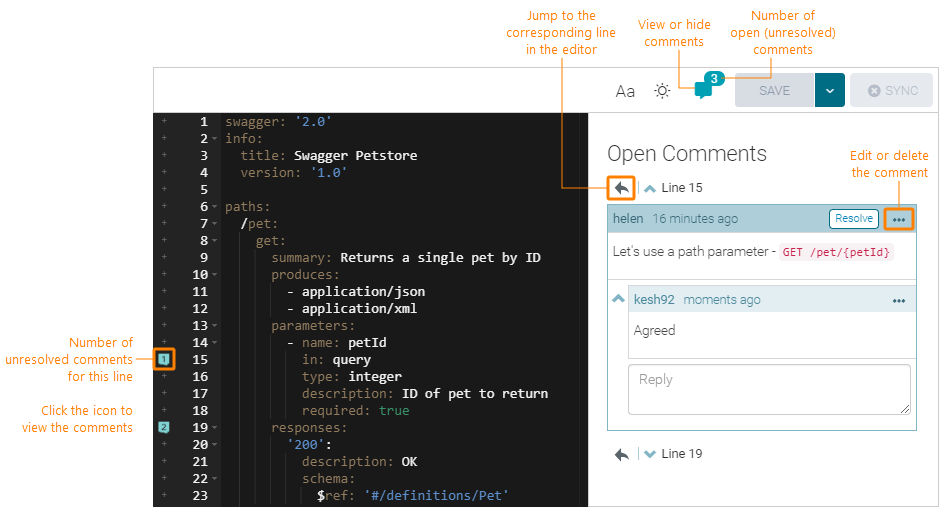Jump to line 19 in the editor
The image size is (943, 507).
[622, 454]
